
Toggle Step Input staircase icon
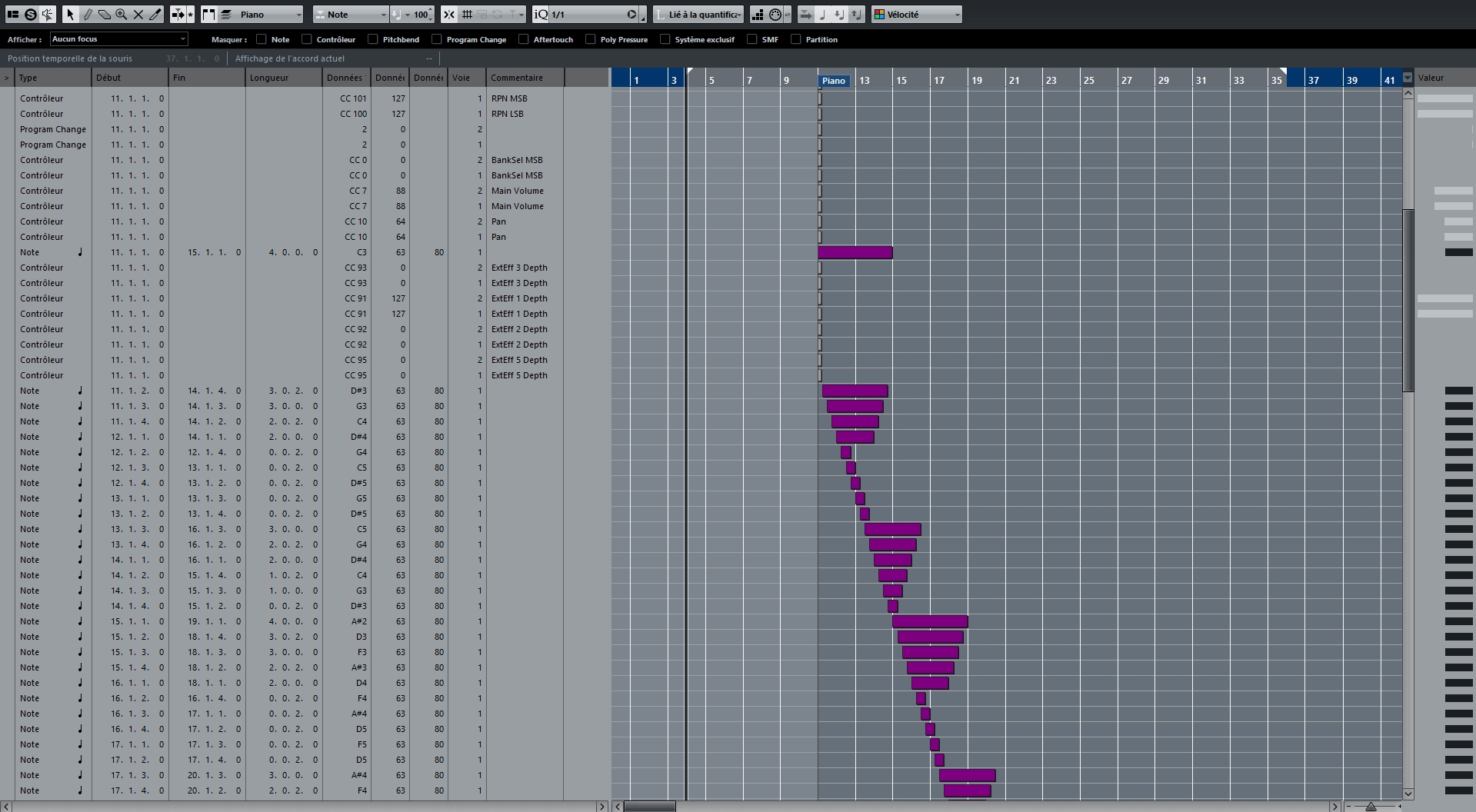pos(758,14)
